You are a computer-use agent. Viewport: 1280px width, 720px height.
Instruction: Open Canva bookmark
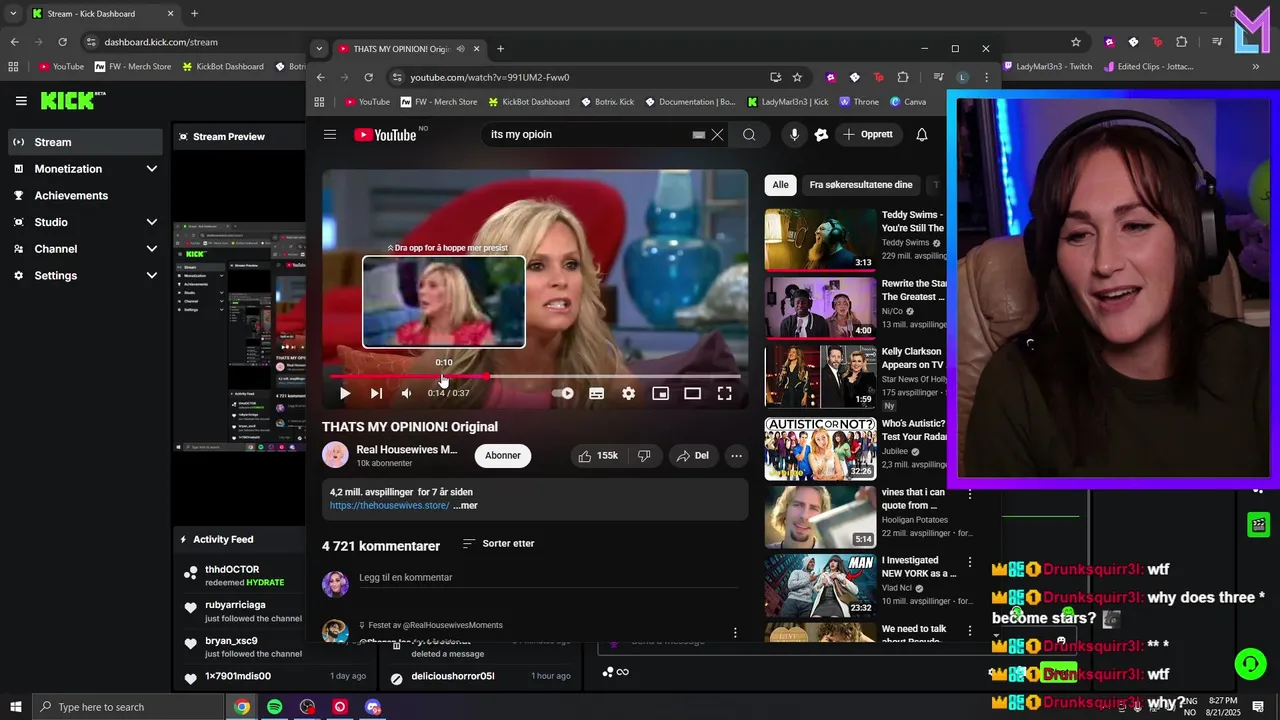click(x=908, y=102)
